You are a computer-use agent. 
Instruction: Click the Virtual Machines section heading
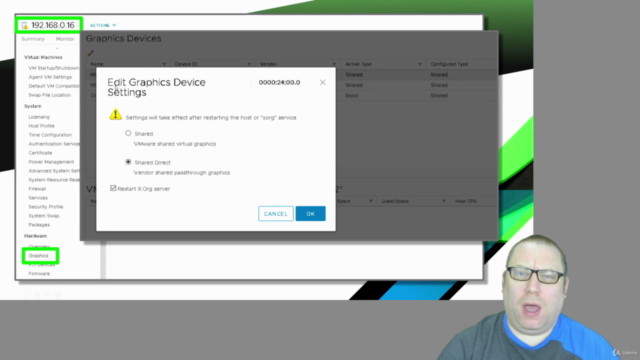click(43, 58)
